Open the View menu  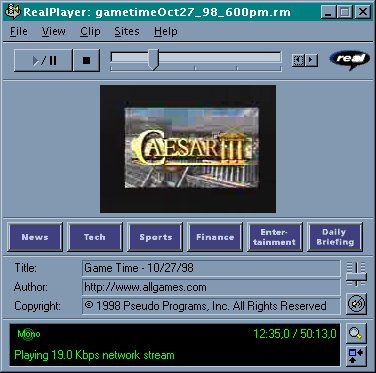click(54, 32)
